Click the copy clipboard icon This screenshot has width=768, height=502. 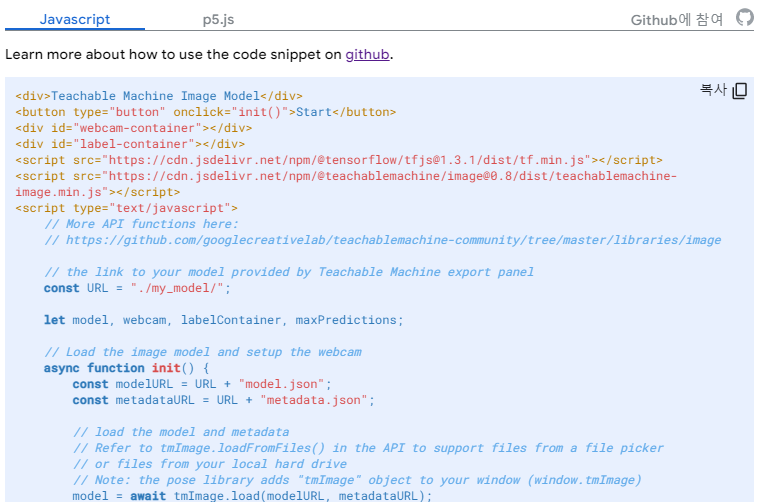(740, 91)
